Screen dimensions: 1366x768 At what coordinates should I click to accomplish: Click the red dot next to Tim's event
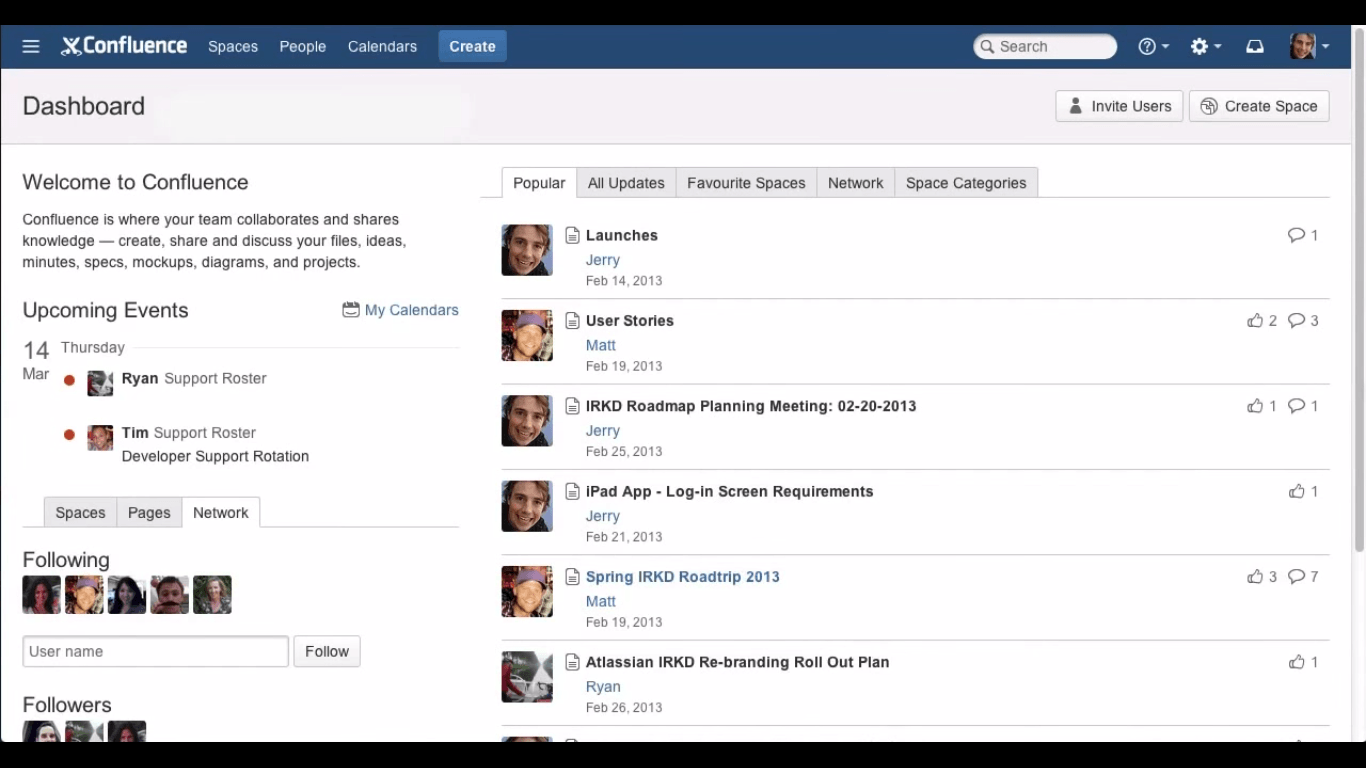69,434
